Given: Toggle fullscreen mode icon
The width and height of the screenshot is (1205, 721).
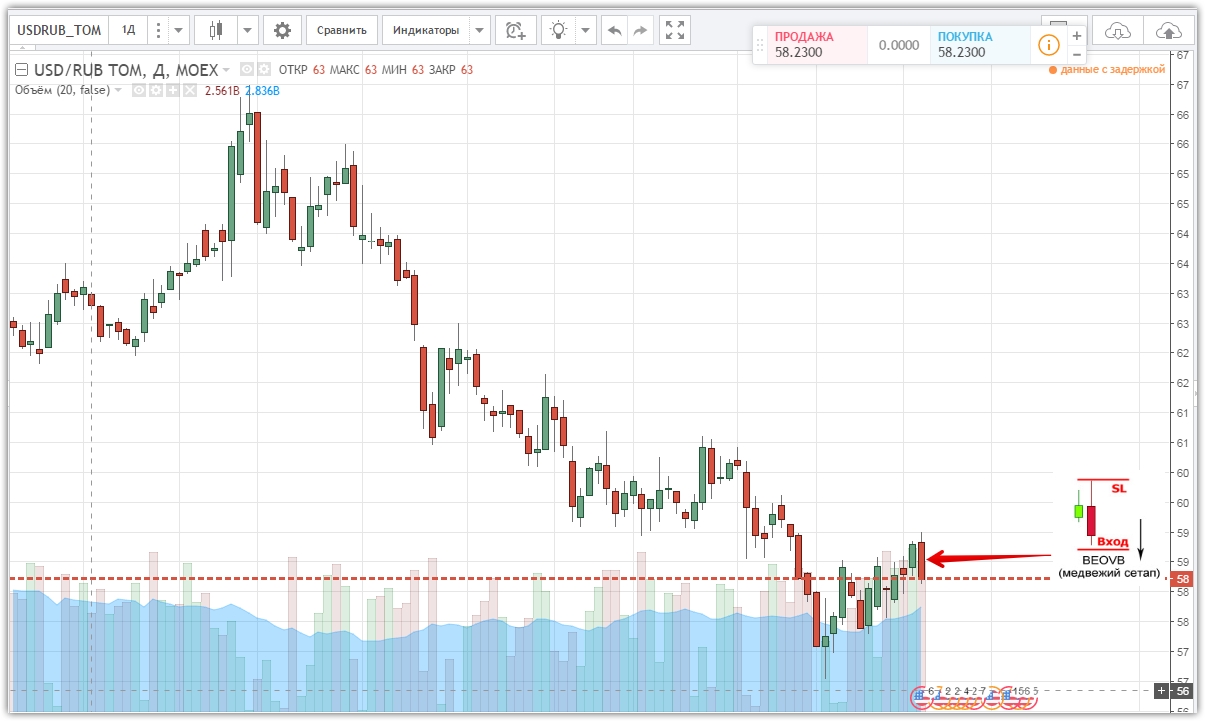Looking at the screenshot, I should pyautogui.click(x=676, y=30).
